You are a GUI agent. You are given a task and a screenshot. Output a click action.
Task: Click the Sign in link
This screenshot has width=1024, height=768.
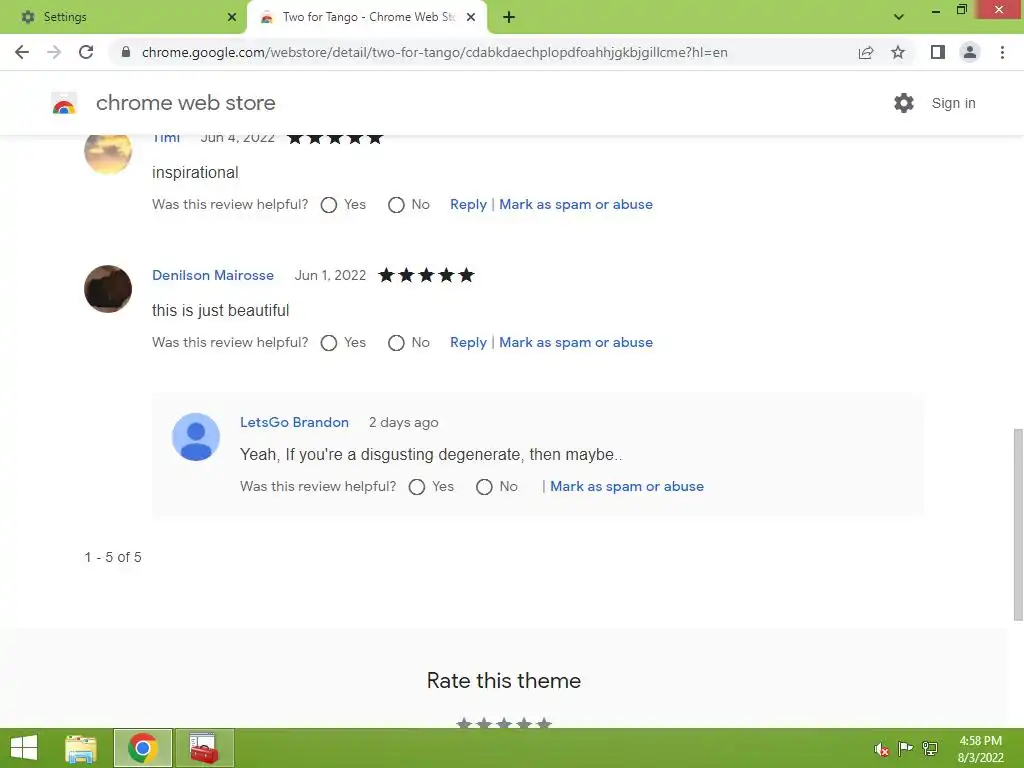pos(953,103)
